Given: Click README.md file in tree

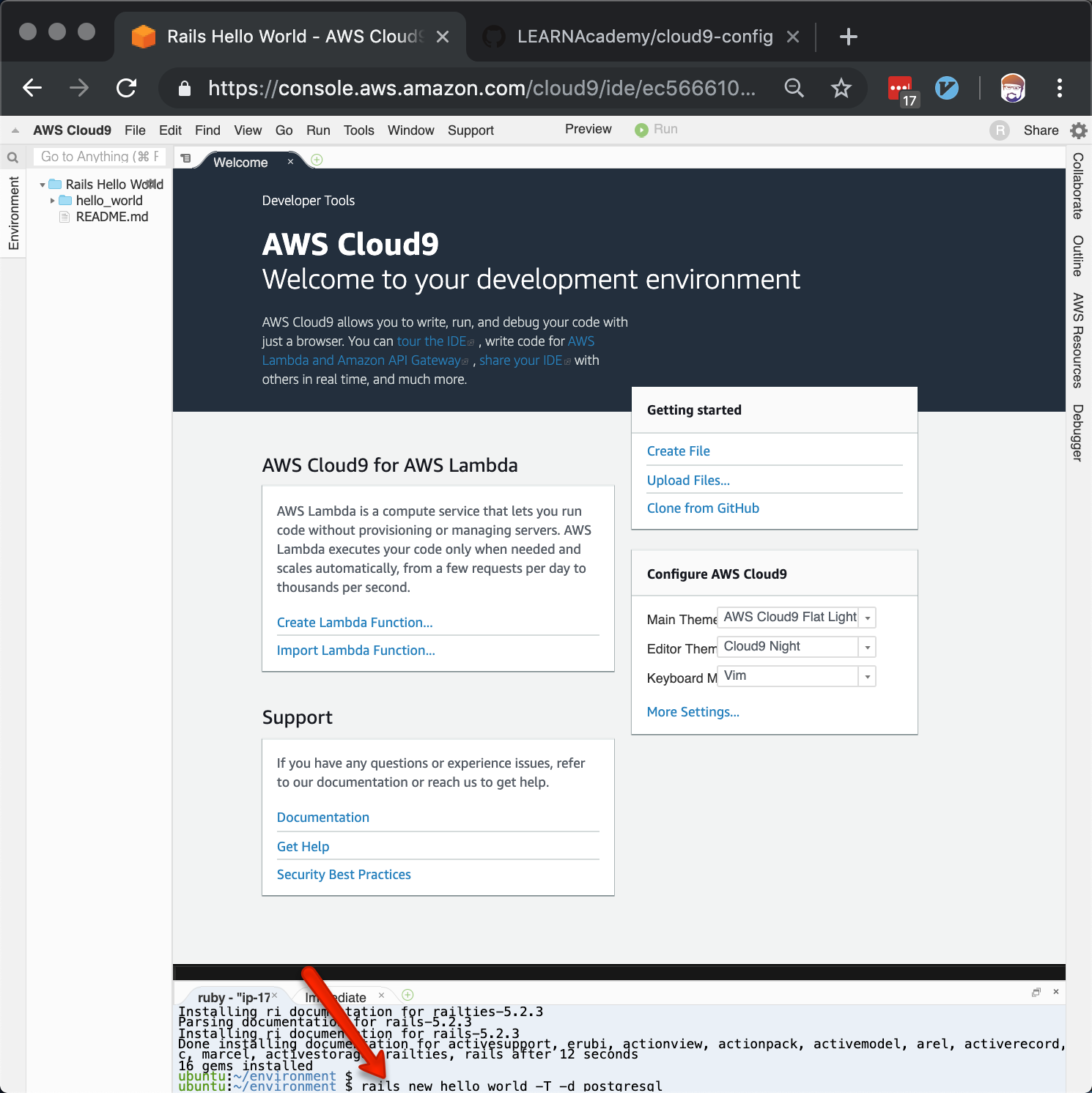Looking at the screenshot, I should (111, 217).
